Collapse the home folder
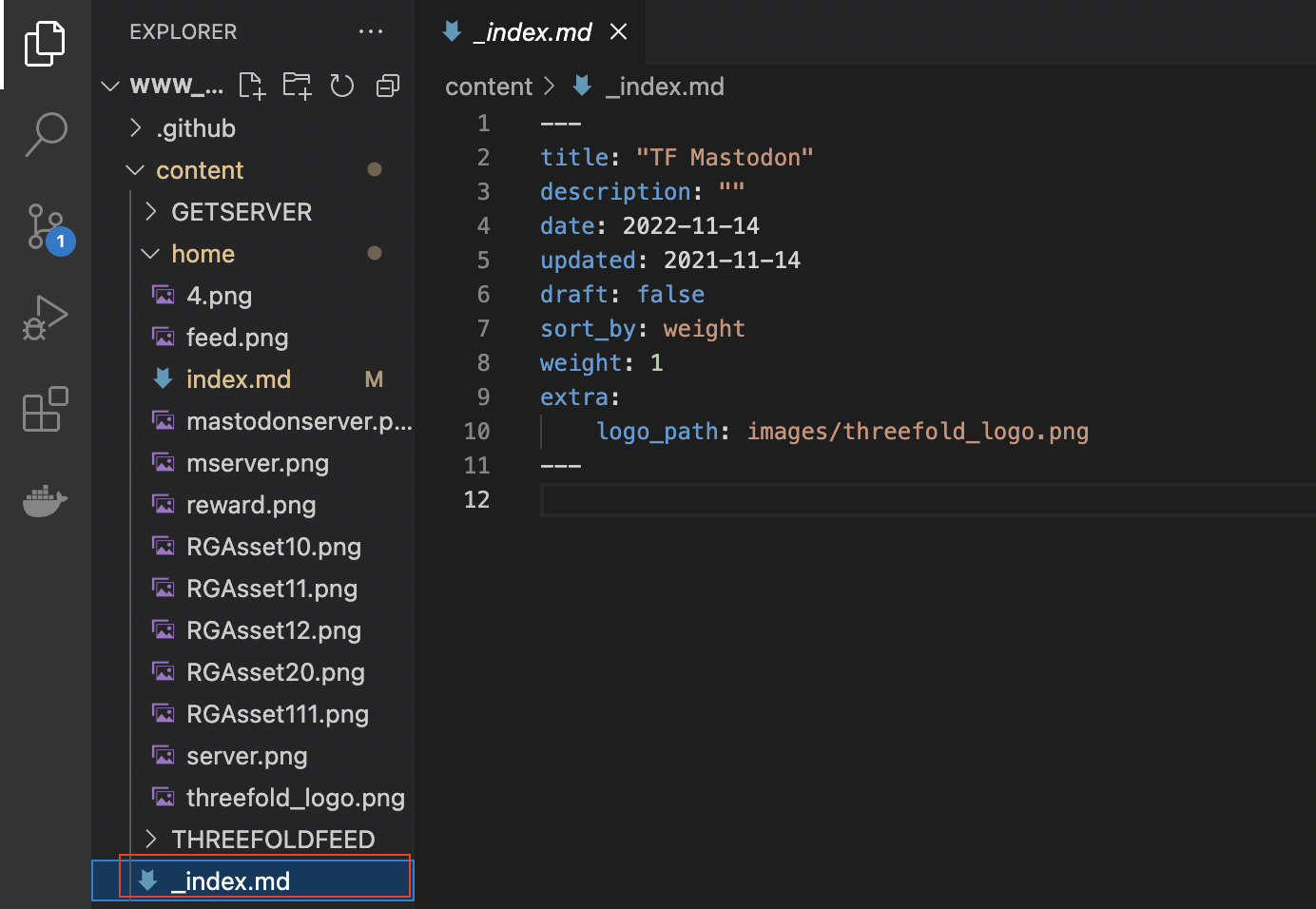This screenshot has height=909, width=1316. tap(203, 254)
